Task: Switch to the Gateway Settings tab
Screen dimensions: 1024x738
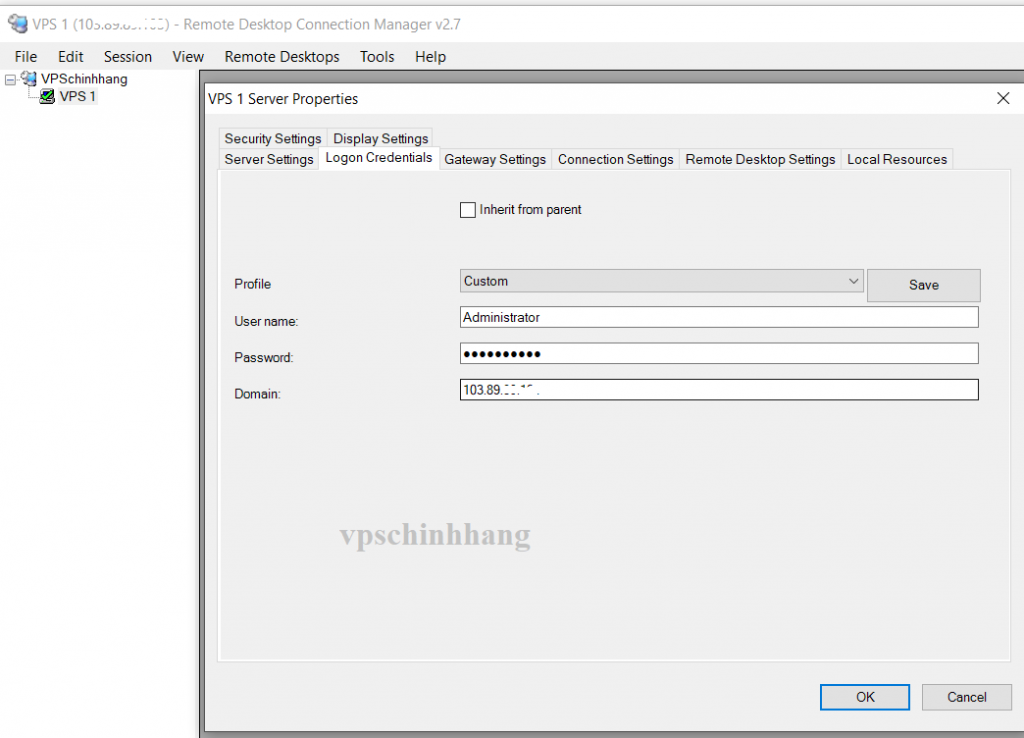Action: pyautogui.click(x=495, y=159)
